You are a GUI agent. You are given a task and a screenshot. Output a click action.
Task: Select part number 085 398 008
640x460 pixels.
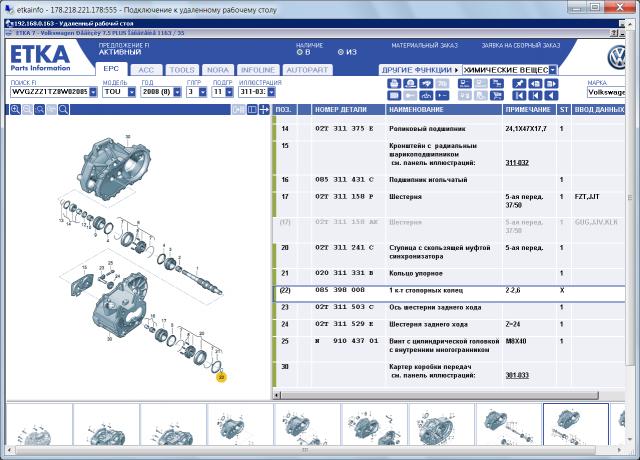[x=340, y=290]
